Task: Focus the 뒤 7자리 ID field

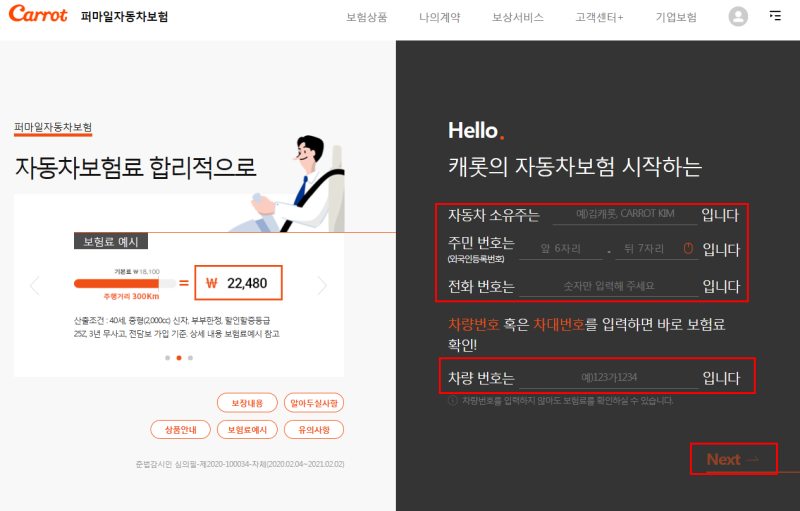Action: pos(656,249)
